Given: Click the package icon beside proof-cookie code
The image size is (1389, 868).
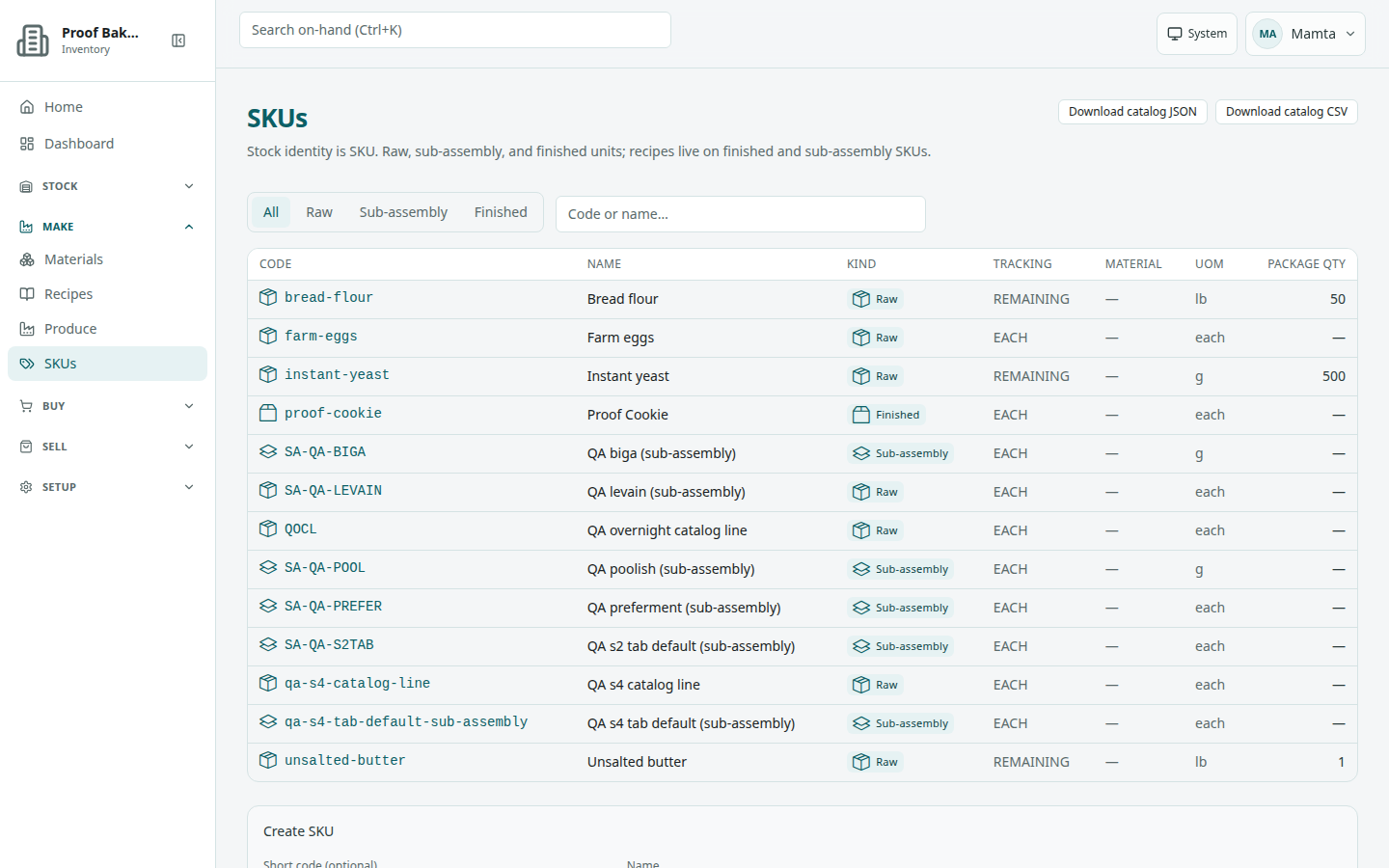Looking at the screenshot, I should pos(268,413).
